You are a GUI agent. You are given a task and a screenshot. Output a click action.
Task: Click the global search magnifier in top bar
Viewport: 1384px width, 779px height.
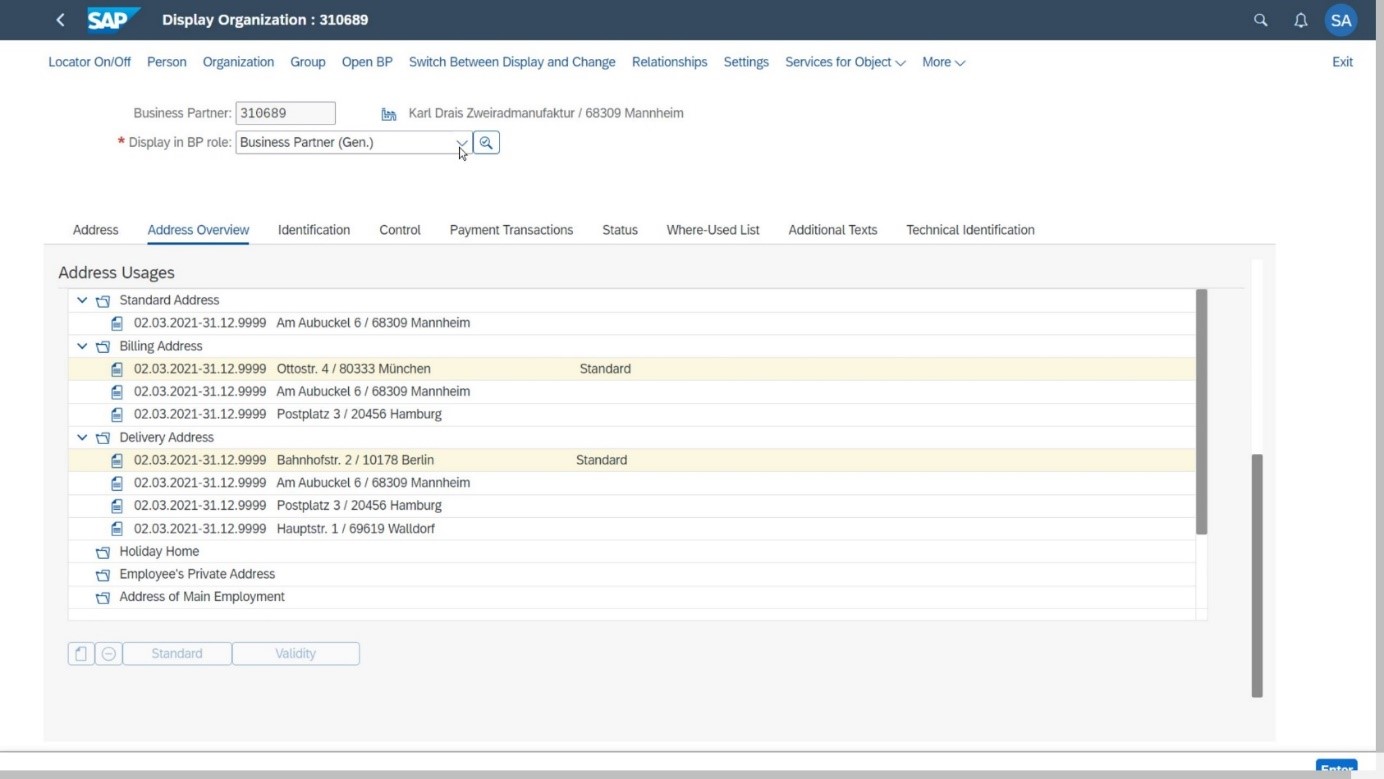(x=1260, y=19)
